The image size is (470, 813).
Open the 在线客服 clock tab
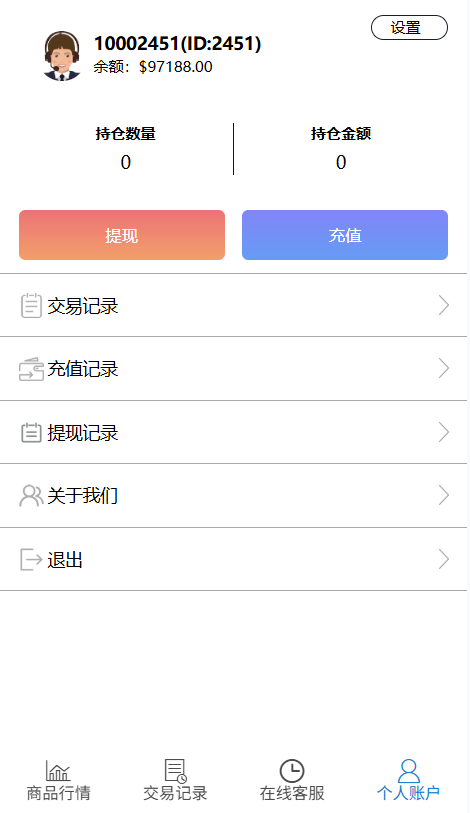pyautogui.click(x=292, y=781)
